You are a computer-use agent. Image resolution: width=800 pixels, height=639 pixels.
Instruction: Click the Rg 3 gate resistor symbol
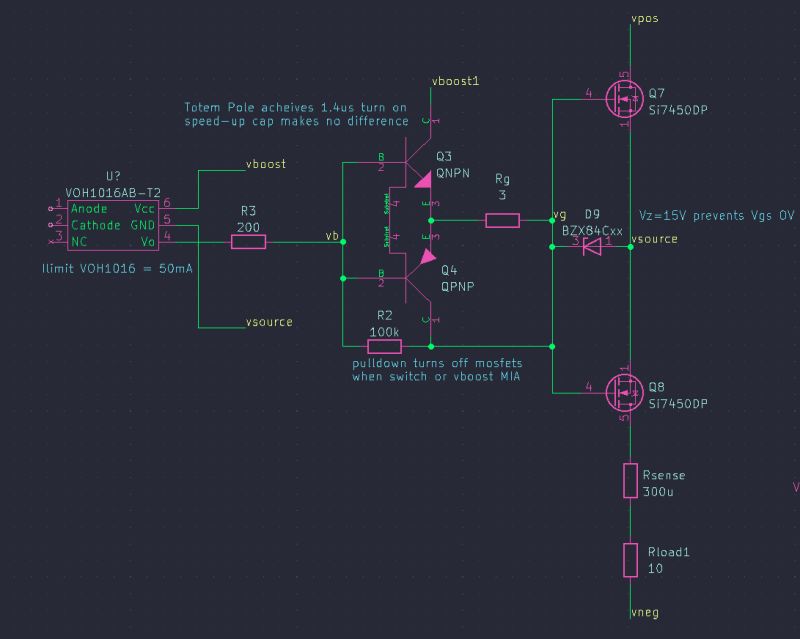coord(505,218)
